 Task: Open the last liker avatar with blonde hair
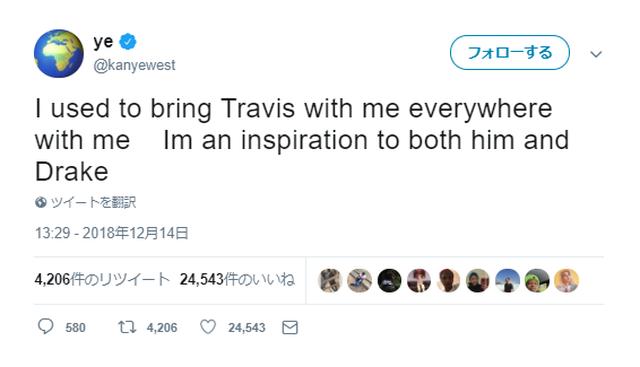pyautogui.click(x=566, y=280)
